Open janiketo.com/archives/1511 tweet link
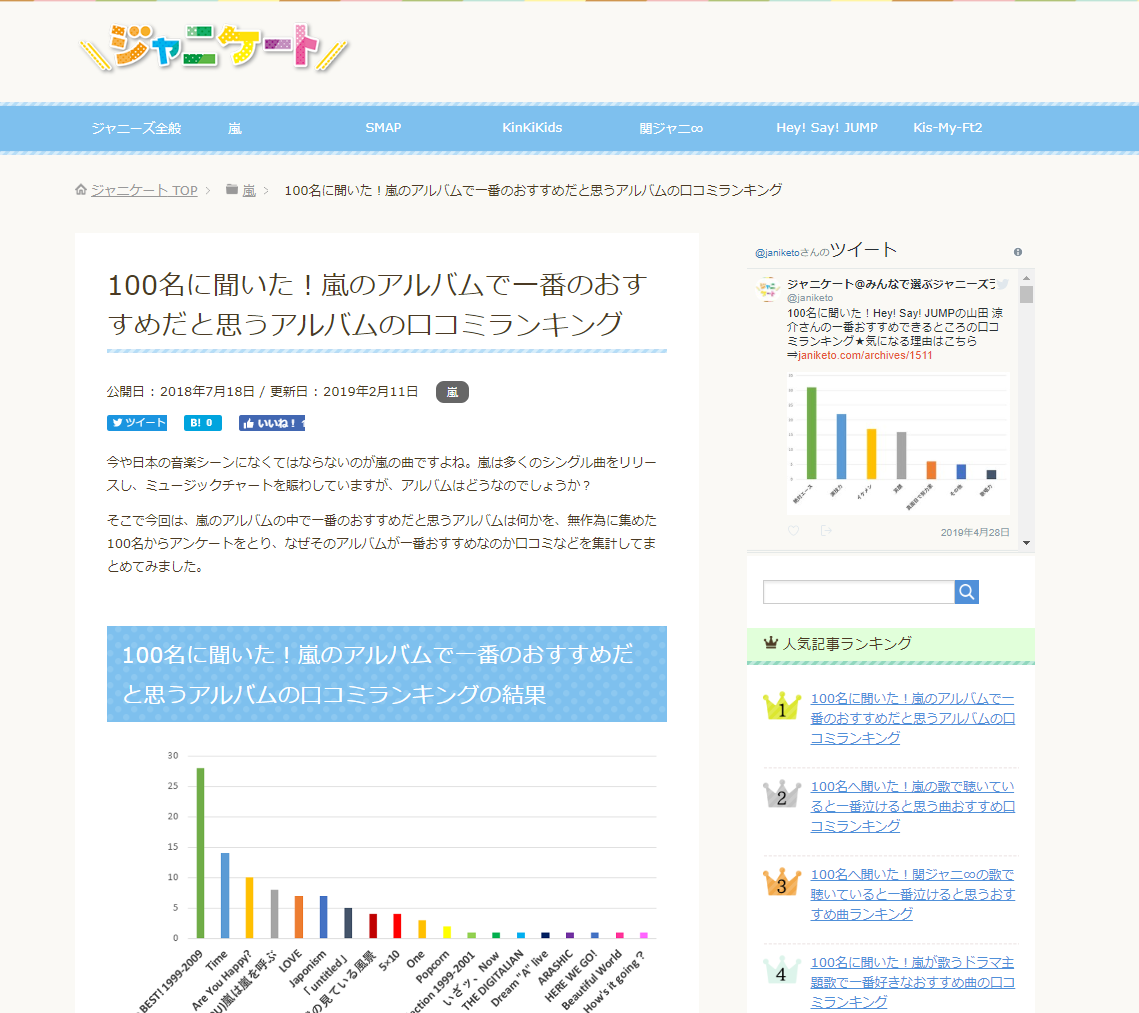 [864, 356]
